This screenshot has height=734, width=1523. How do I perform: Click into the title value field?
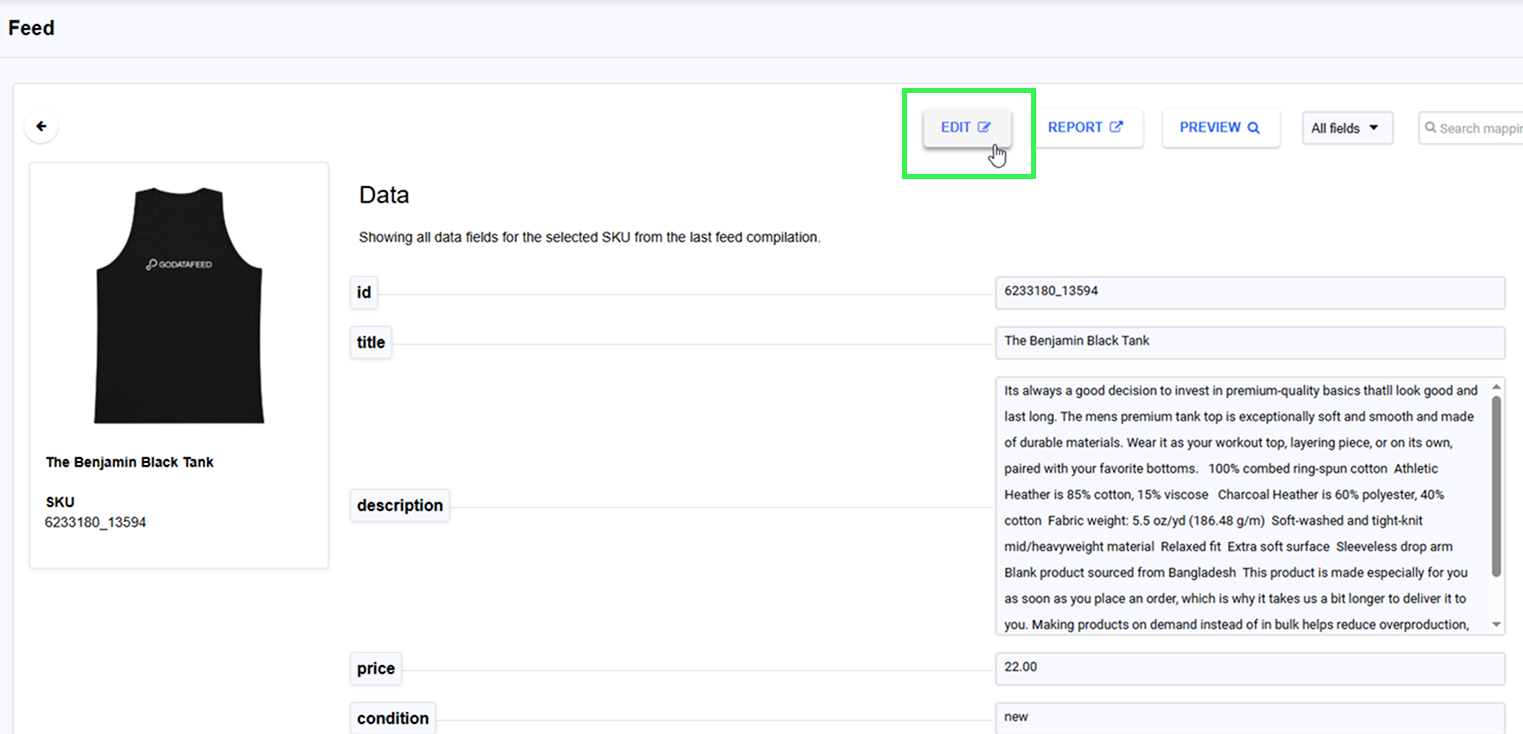[1249, 342]
